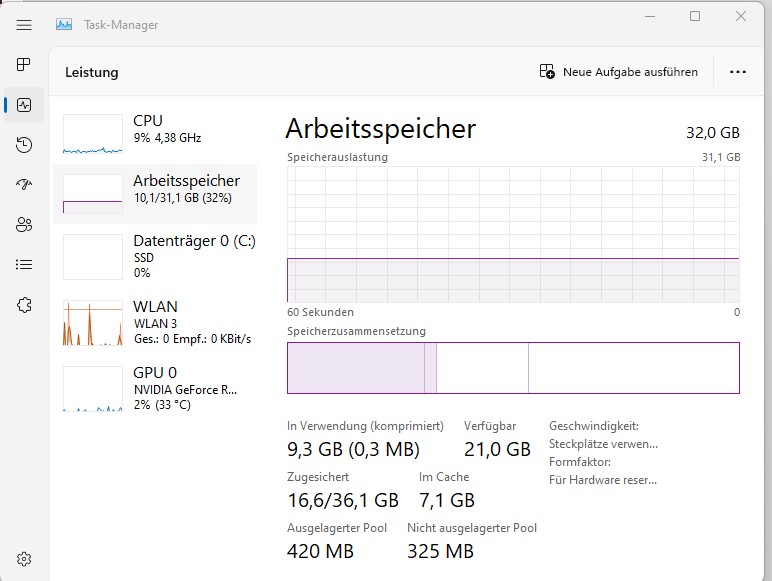Open the Users page icon

[24, 225]
